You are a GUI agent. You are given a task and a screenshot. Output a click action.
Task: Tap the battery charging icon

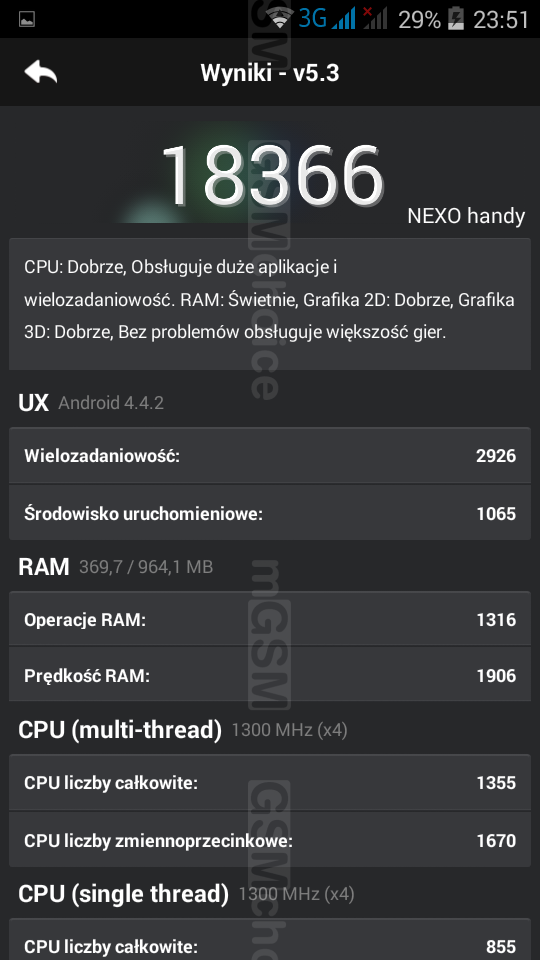click(x=456, y=19)
